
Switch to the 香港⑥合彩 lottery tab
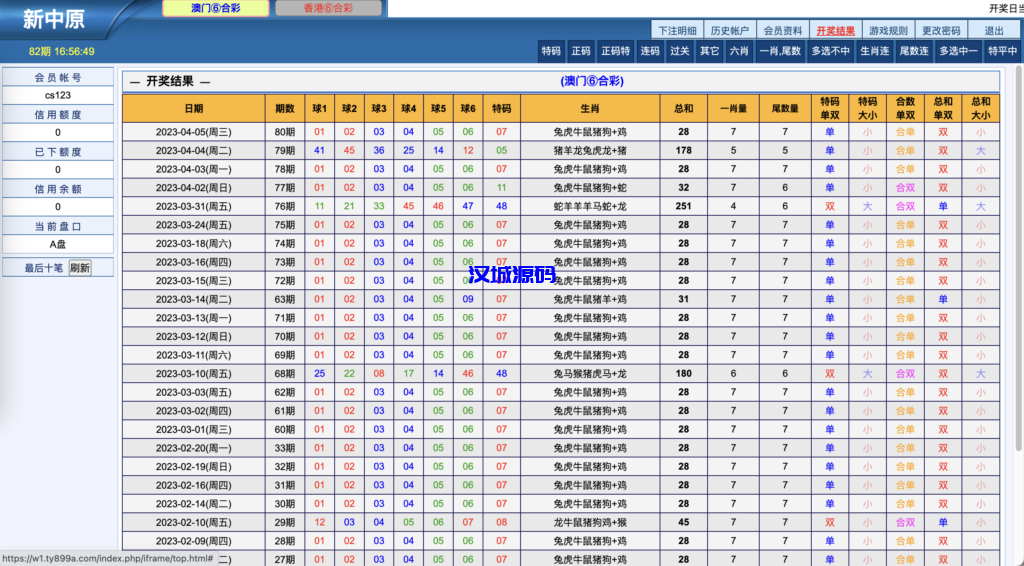pyautogui.click(x=328, y=8)
